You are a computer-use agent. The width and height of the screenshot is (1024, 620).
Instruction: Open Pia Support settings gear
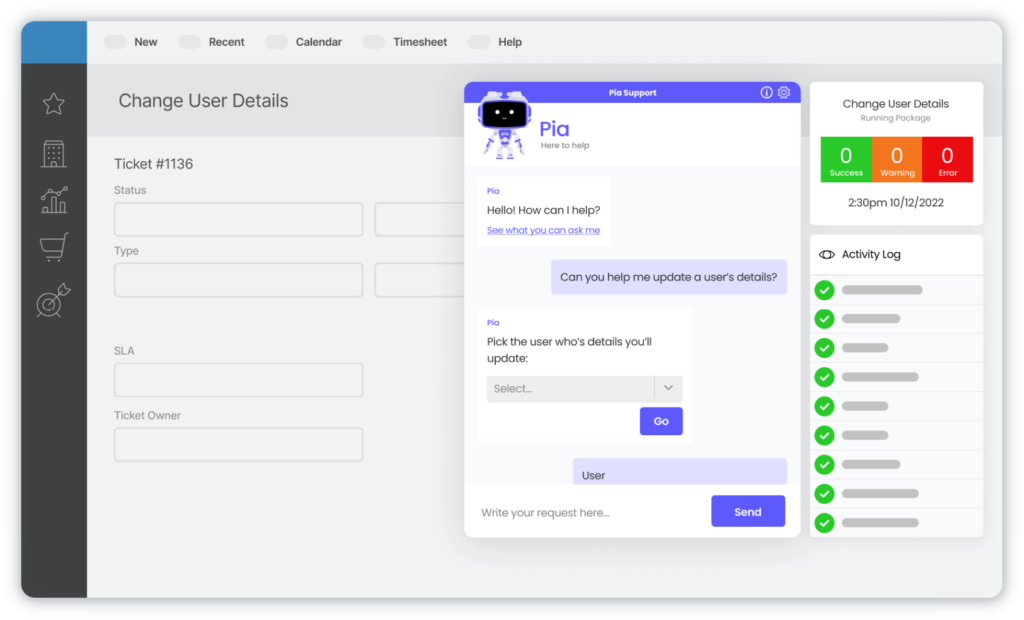point(784,93)
